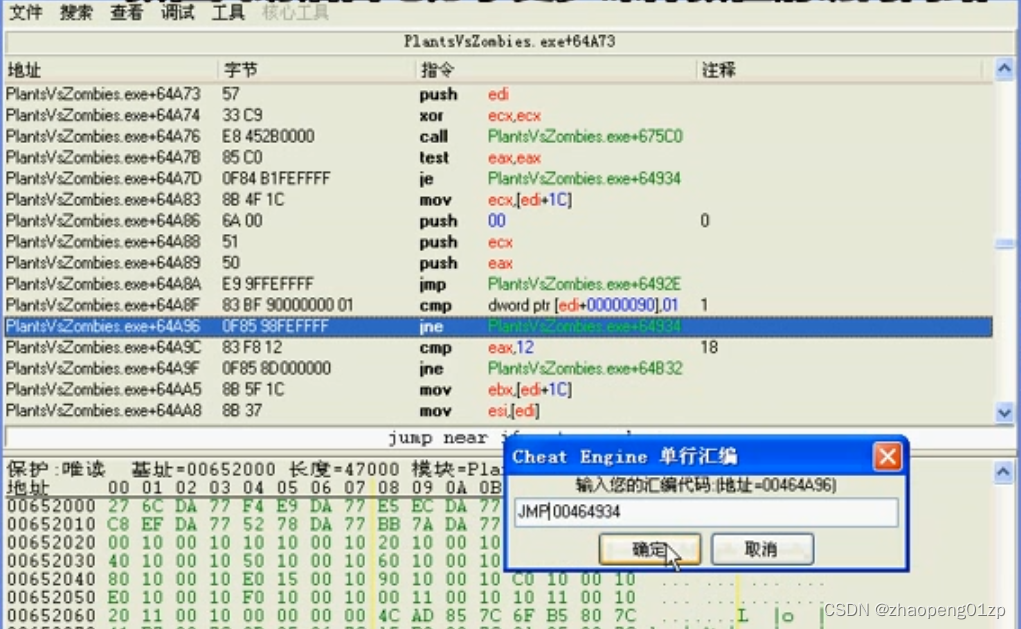This screenshot has width=1021, height=629.
Task: Click jmp target PlantsVsZombies.exe+6492E
Action: pyautogui.click(x=584, y=284)
